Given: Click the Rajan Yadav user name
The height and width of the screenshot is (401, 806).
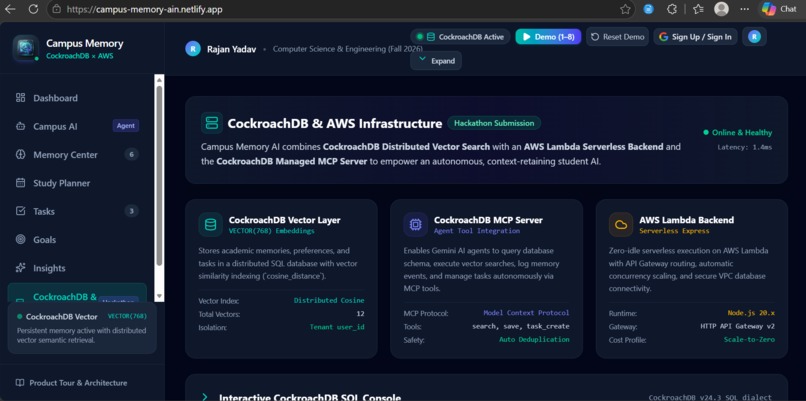Looking at the screenshot, I should pos(231,49).
